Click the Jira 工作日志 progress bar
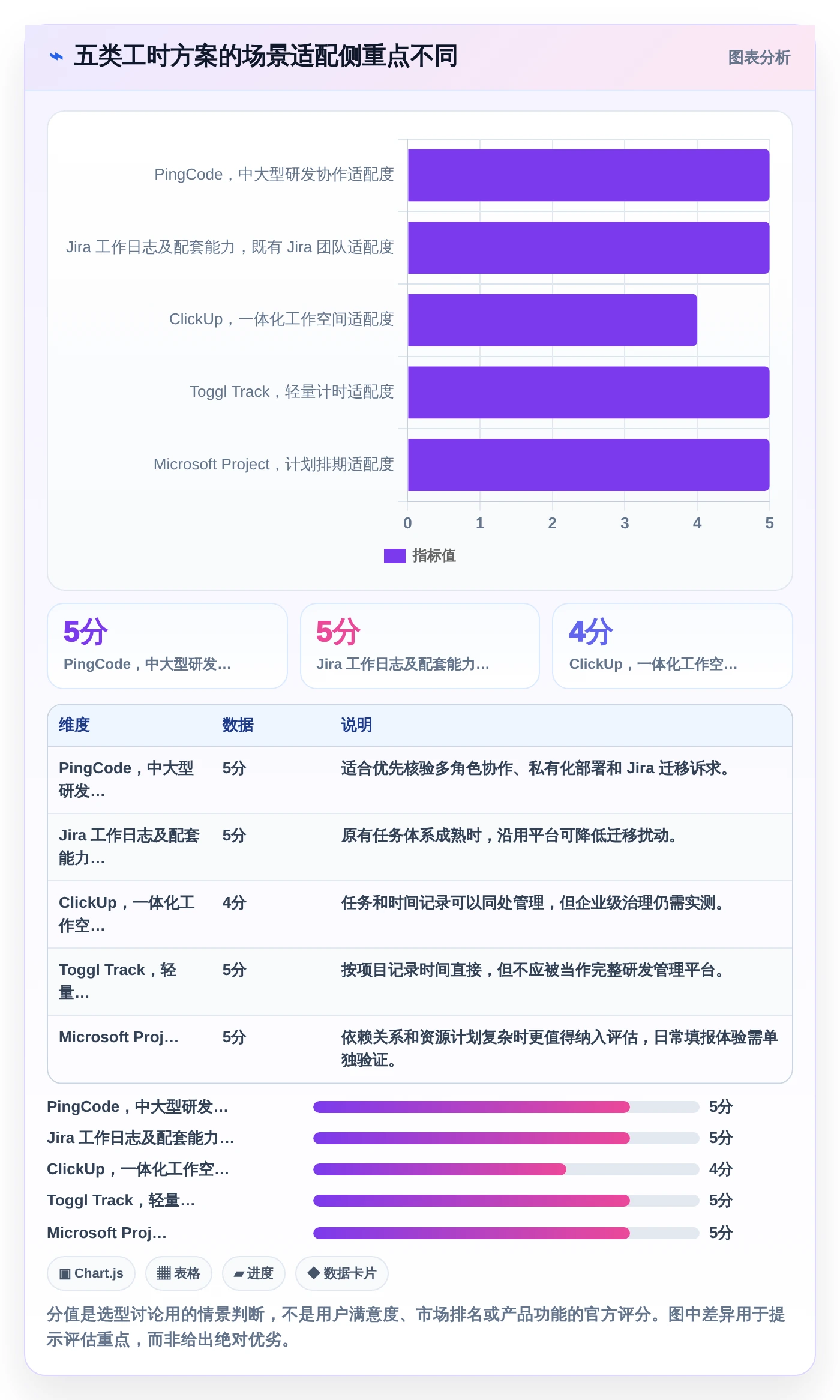The width and height of the screenshot is (840, 1400). (x=506, y=1138)
